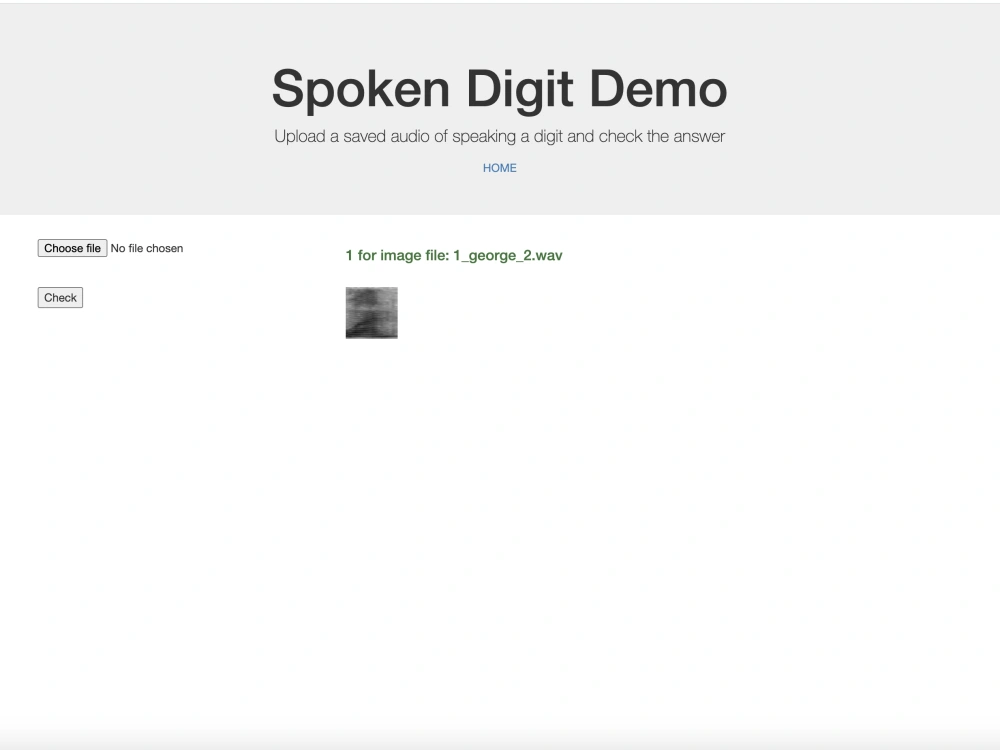
Task: Open the HOME link
Action: coord(499,168)
